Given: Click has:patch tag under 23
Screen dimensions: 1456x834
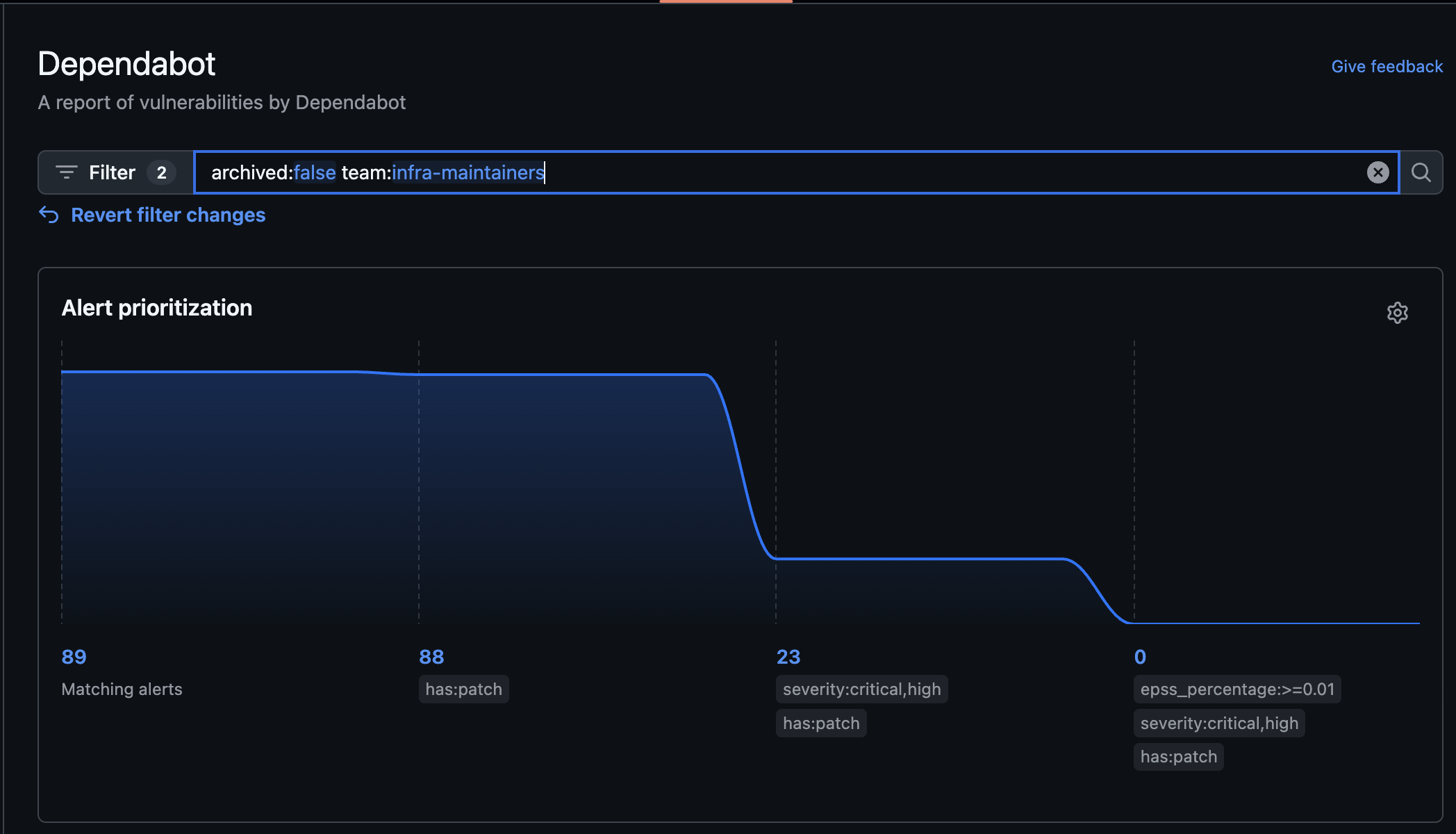Looking at the screenshot, I should [x=820, y=723].
